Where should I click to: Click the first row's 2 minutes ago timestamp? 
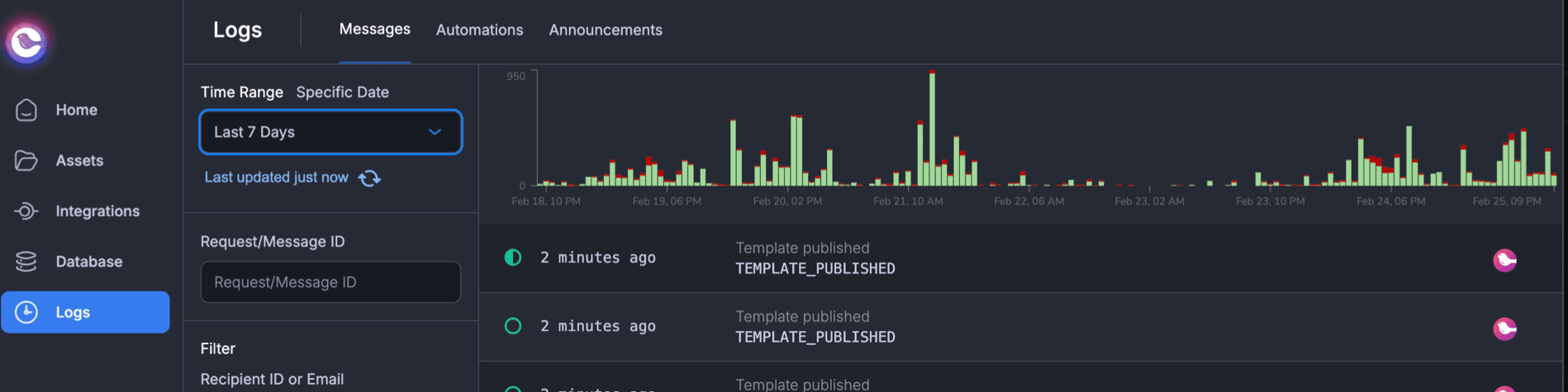[598, 257]
